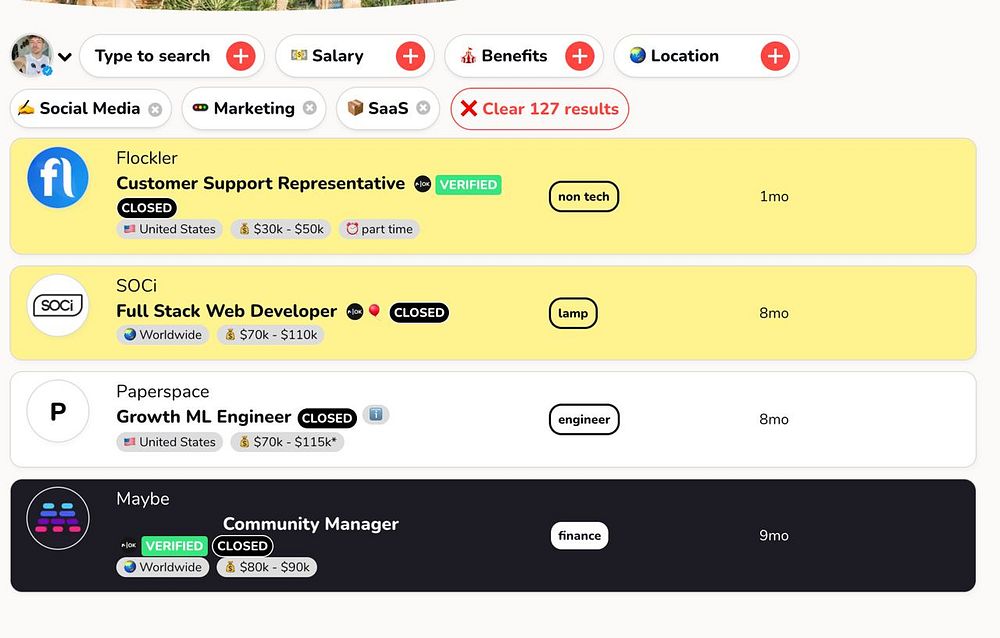This screenshot has width=1000, height=638.
Task: Open Community Manager job listing
Action: 311,524
